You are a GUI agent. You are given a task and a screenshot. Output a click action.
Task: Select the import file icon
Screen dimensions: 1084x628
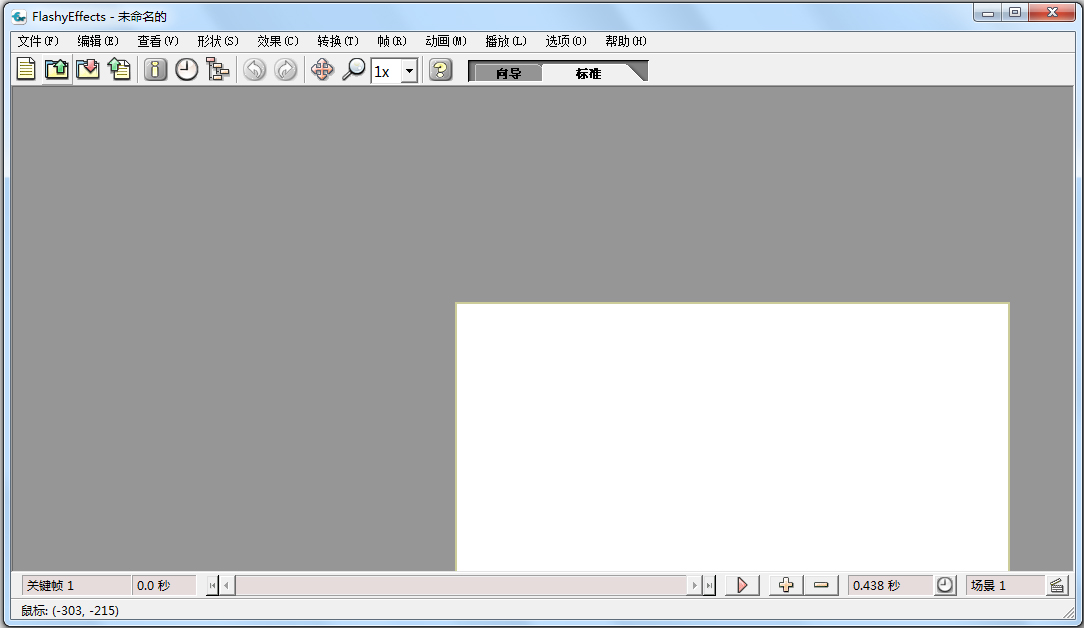point(89,69)
